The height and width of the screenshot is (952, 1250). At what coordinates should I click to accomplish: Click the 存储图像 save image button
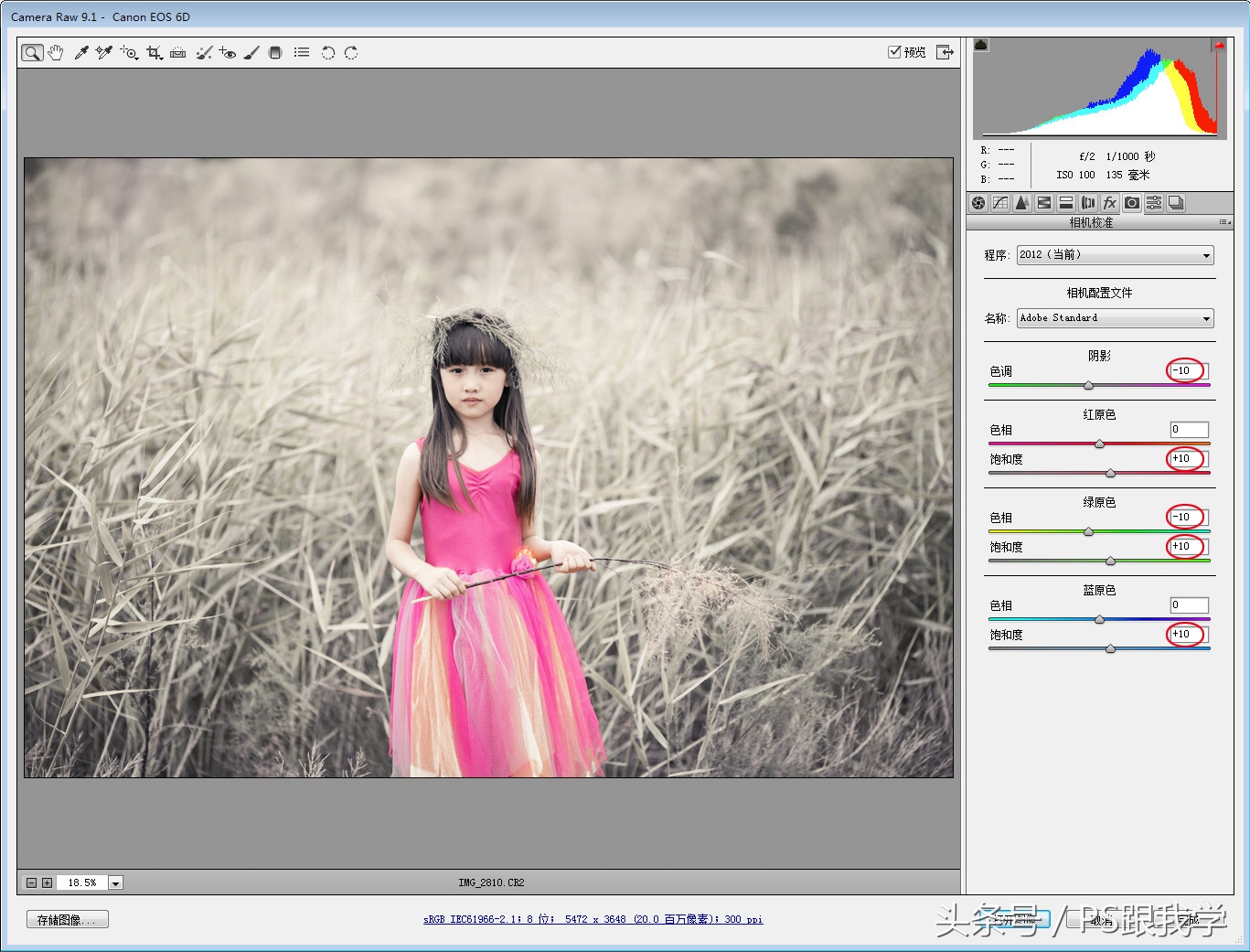click(68, 920)
